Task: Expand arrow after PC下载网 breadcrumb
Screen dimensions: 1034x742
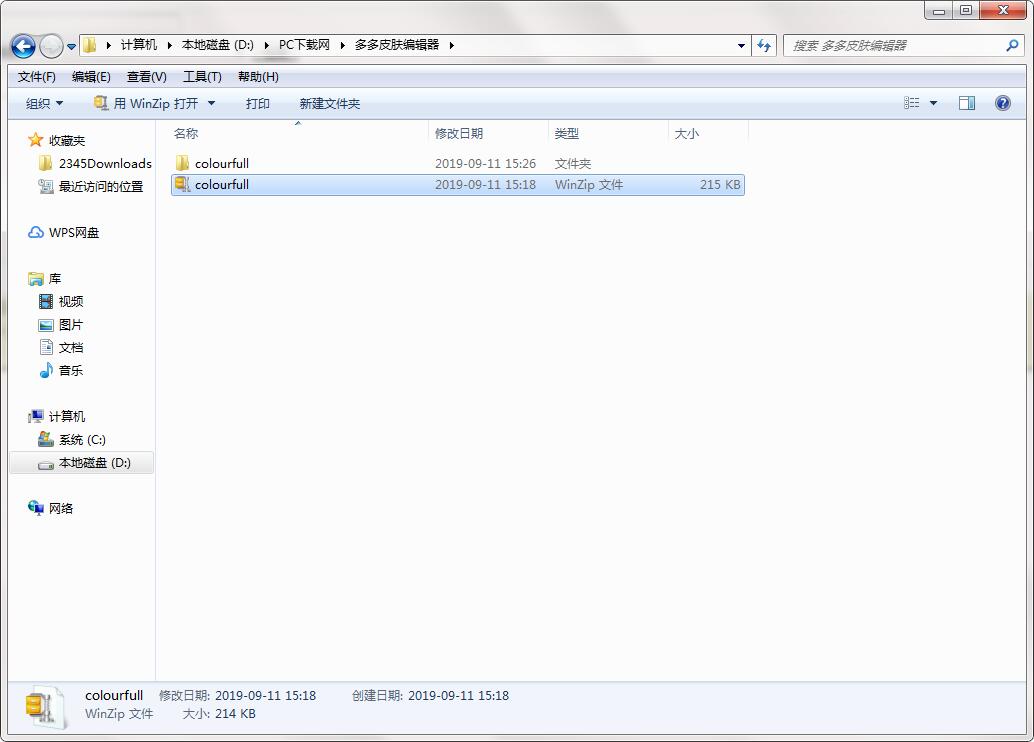Action: 342,46
